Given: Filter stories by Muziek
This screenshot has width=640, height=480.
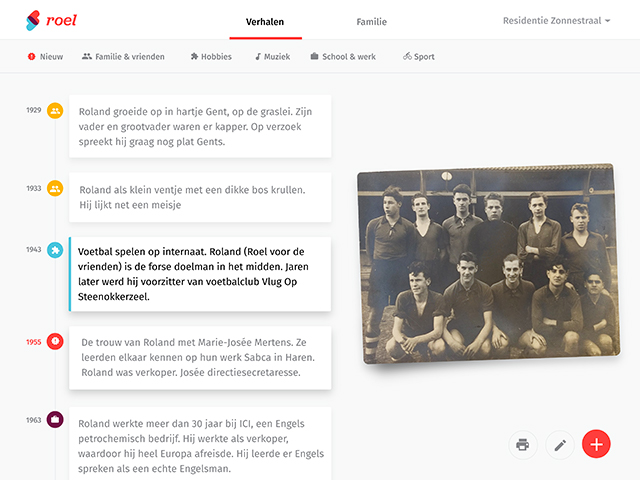Looking at the screenshot, I should pos(273,57).
